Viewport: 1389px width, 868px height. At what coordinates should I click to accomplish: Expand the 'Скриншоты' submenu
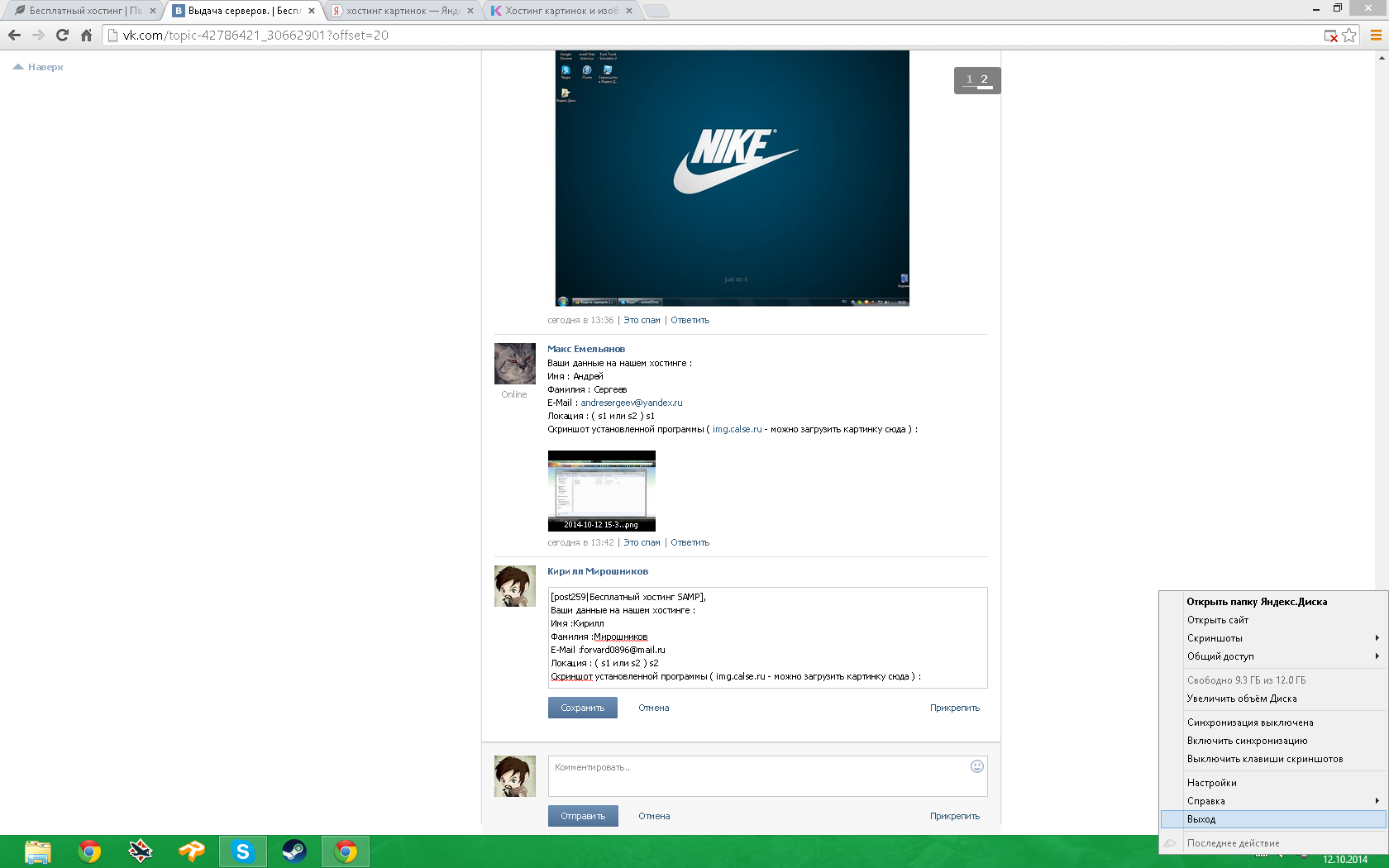[x=1273, y=638]
